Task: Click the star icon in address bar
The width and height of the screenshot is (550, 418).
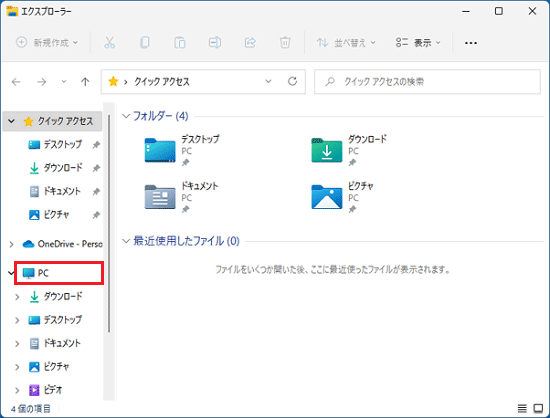Action: click(x=113, y=81)
